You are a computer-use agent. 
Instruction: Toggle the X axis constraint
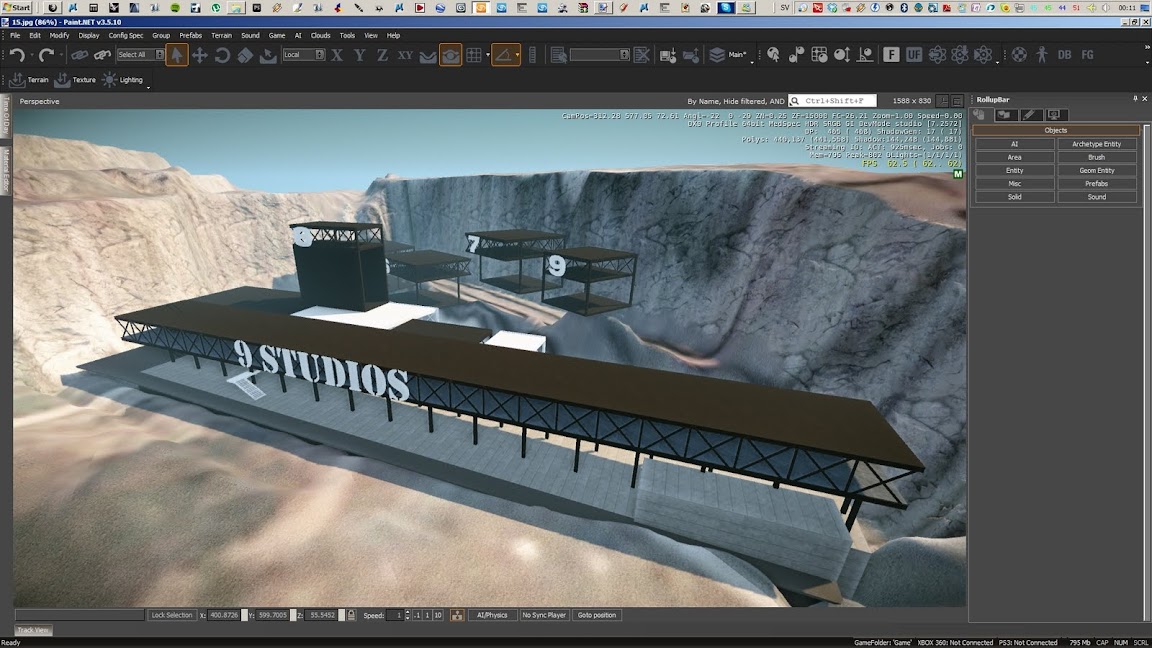click(x=337, y=55)
